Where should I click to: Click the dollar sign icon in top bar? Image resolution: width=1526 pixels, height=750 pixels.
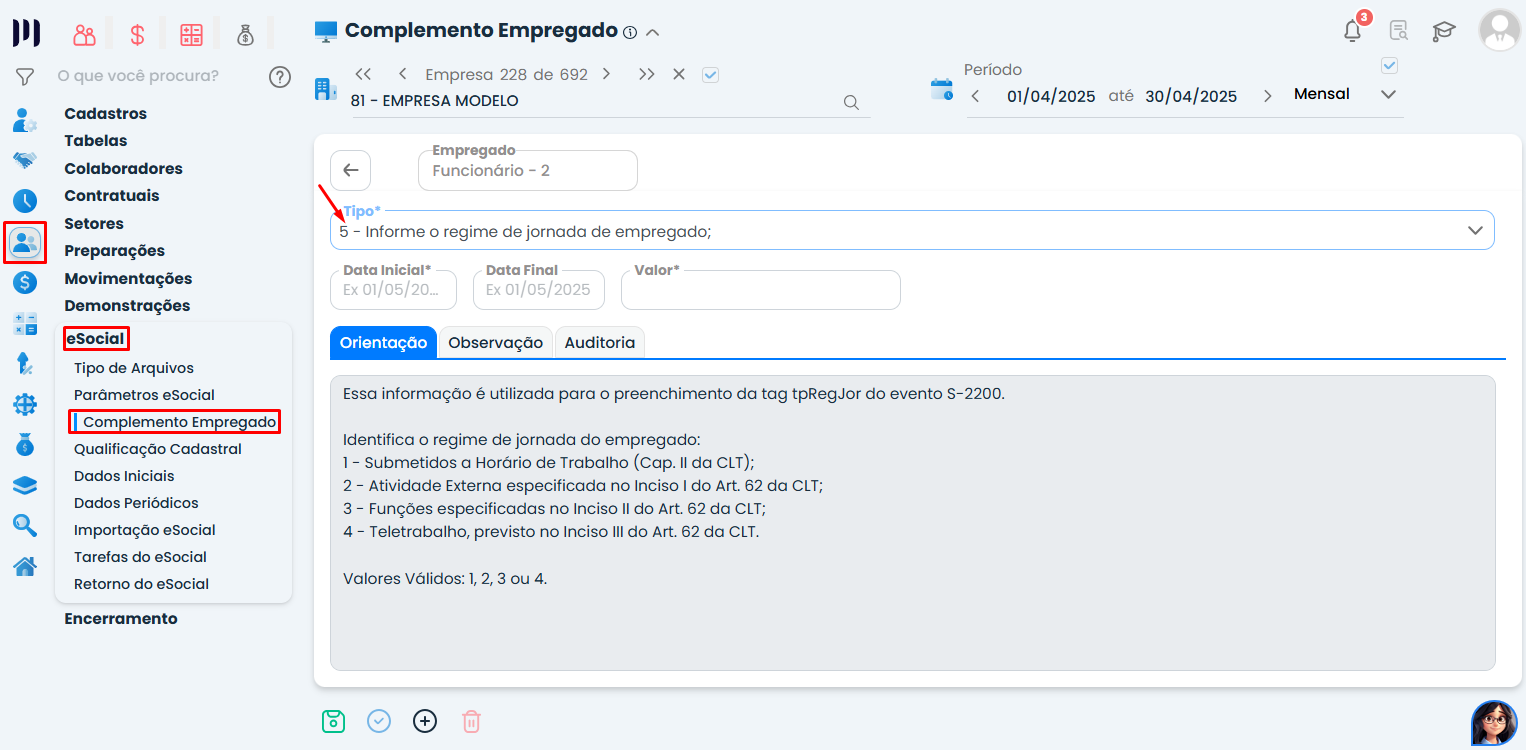138,35
